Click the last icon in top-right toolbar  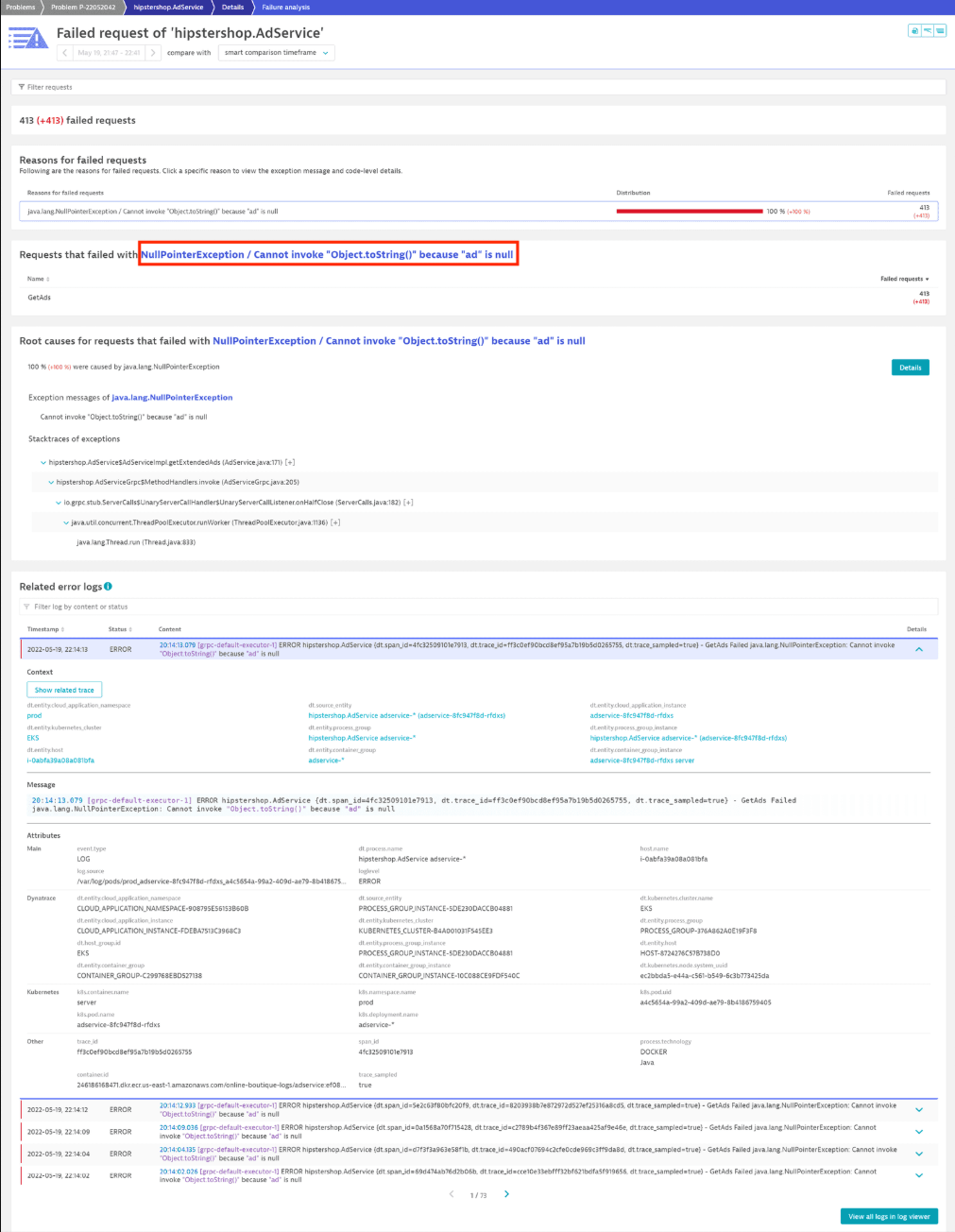coord(940,31)
